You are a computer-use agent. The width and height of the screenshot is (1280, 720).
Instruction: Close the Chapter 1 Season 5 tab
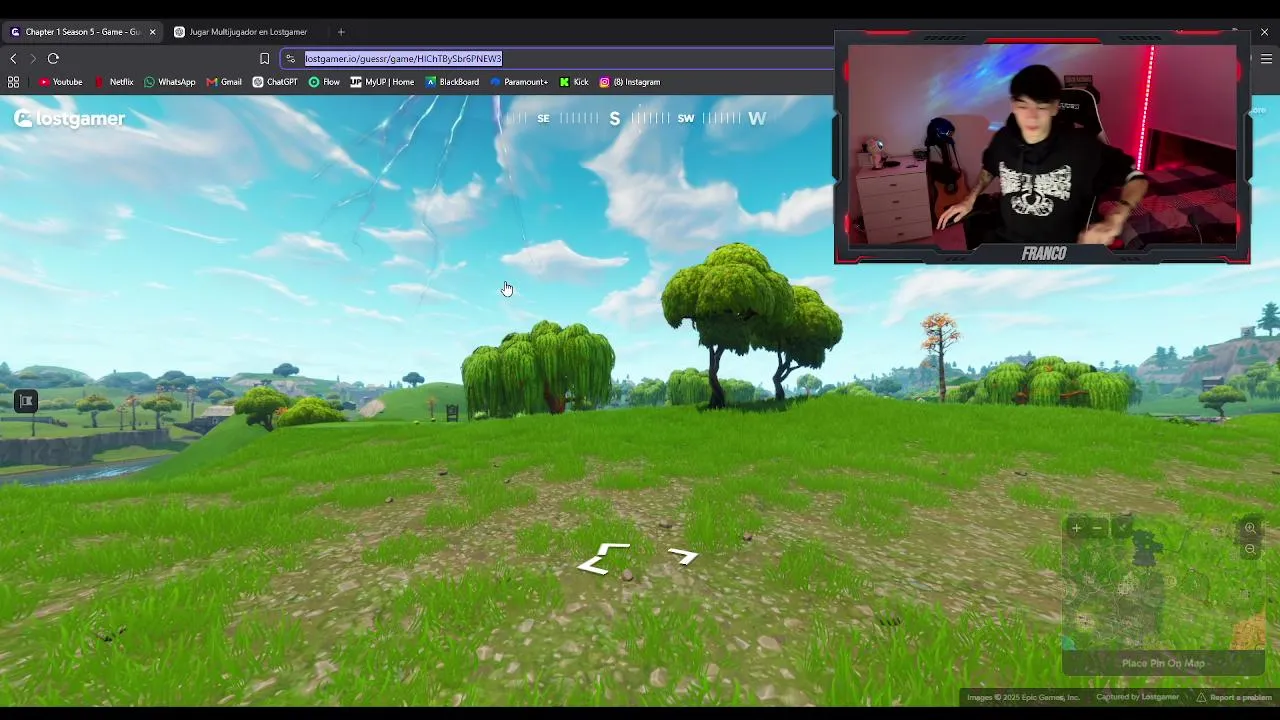152,32
